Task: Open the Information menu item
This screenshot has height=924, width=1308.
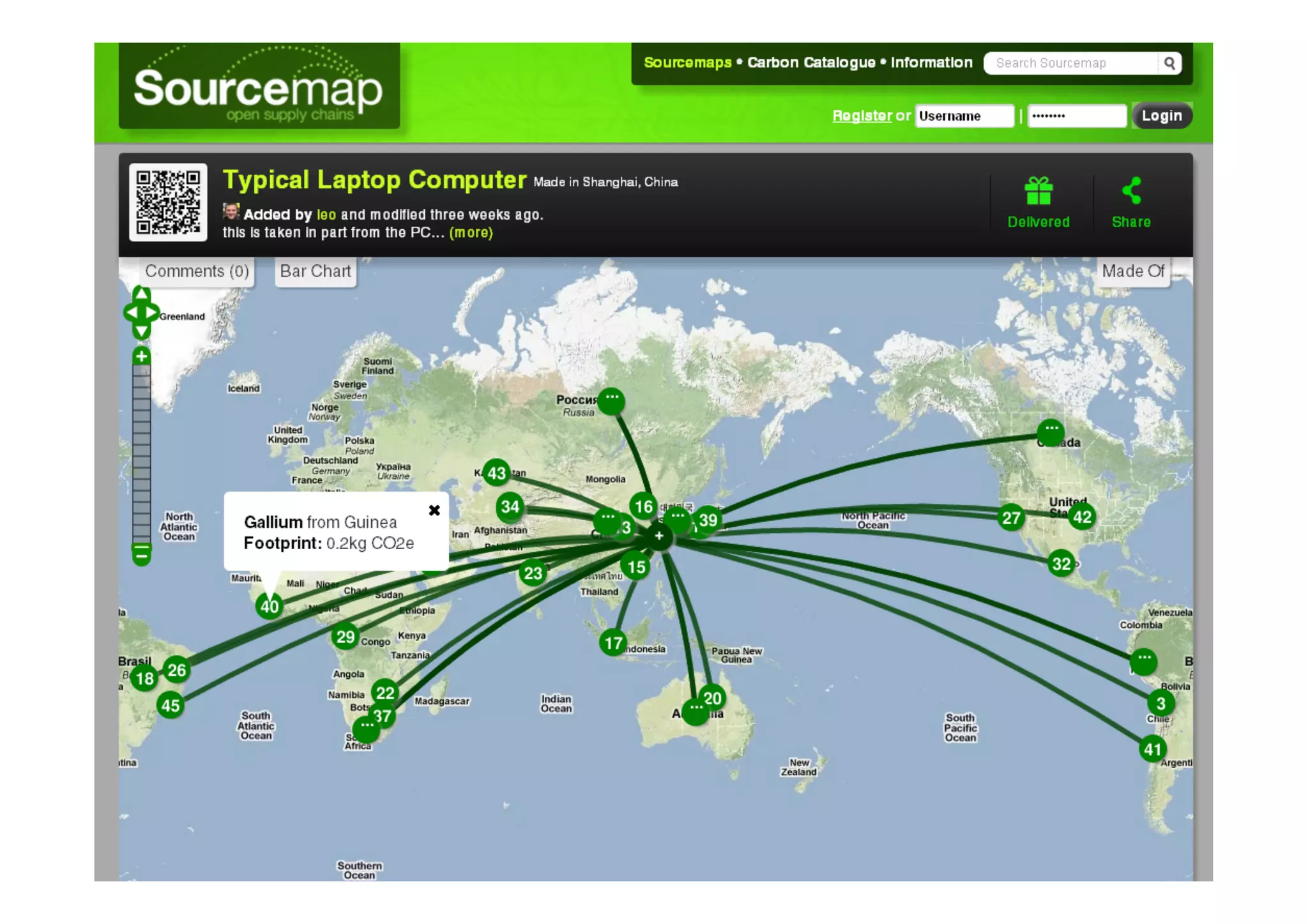Action: click(931, 63)
